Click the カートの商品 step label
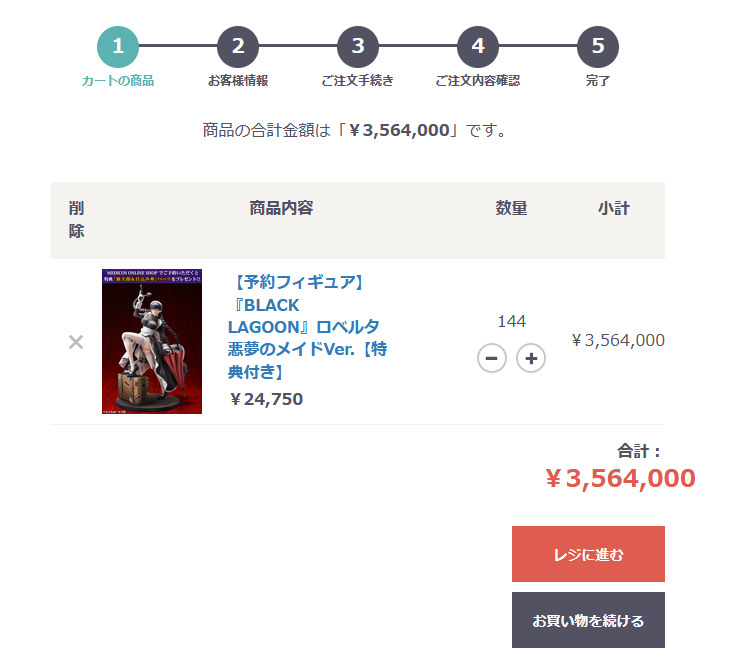This screenshot has width=740, height=660. (118, 81)
